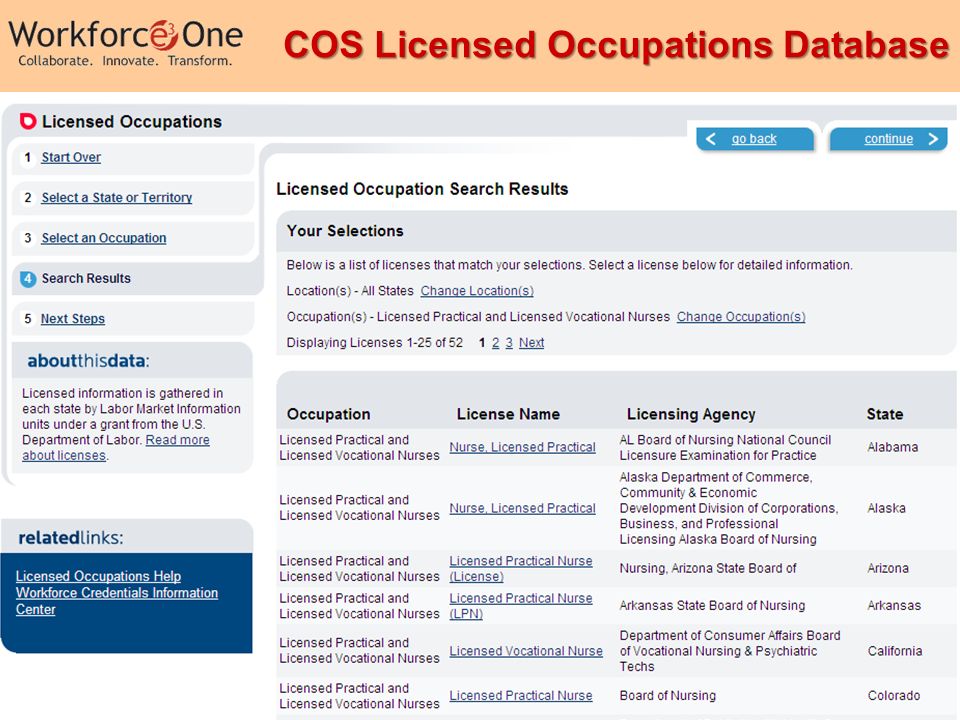The height and width of the screenshot is (720, 960).
Task: Click the go back link
Action: [x=754, y=139]
